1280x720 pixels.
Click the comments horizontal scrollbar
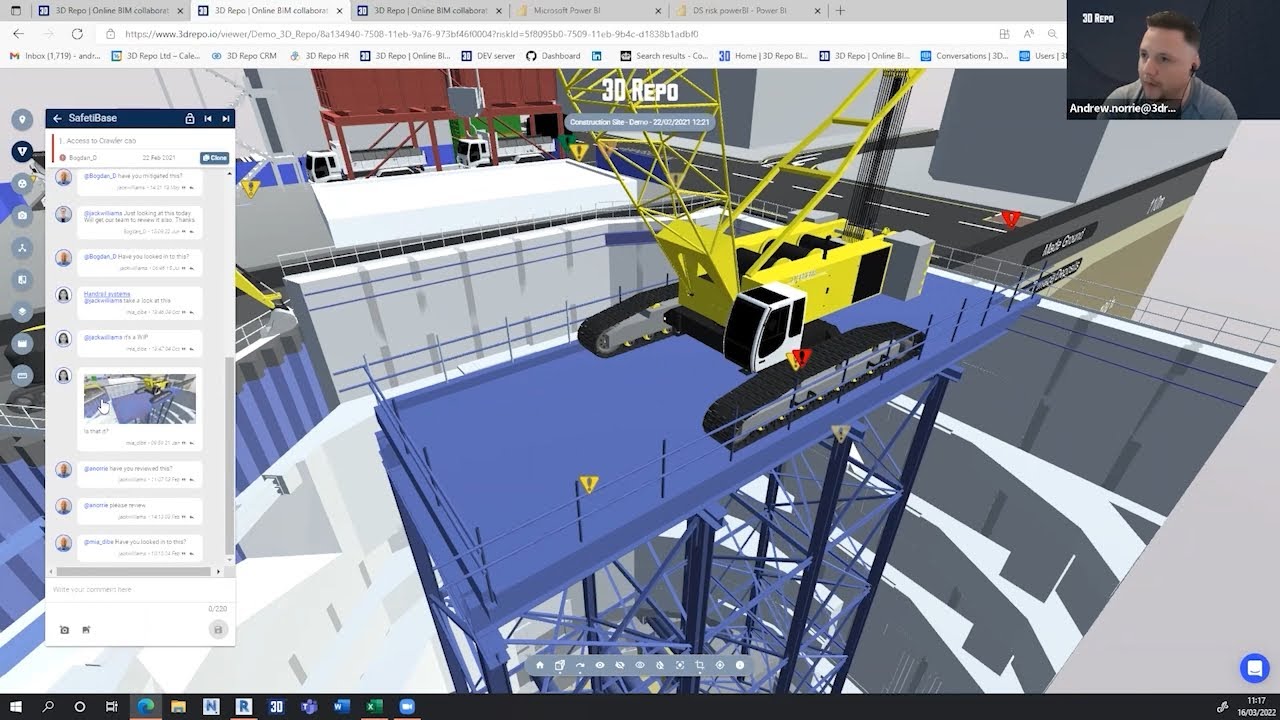click(134, 572)
